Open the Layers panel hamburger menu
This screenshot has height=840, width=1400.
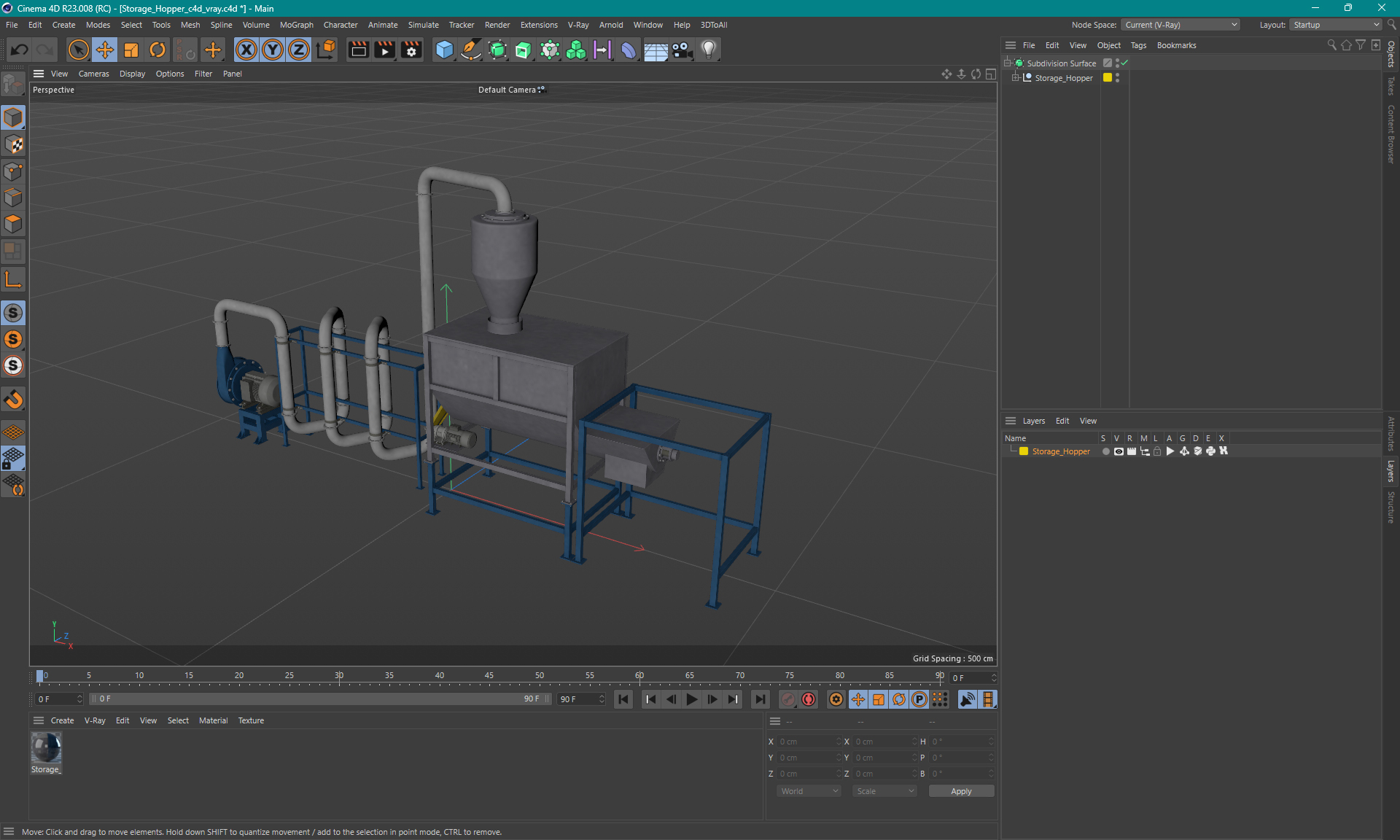(x=1011, y=421)
